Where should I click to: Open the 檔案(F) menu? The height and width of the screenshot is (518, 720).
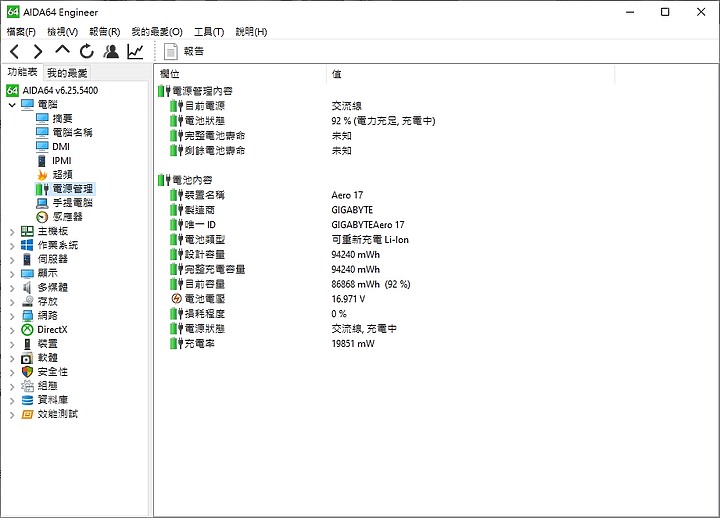[21, 32]
